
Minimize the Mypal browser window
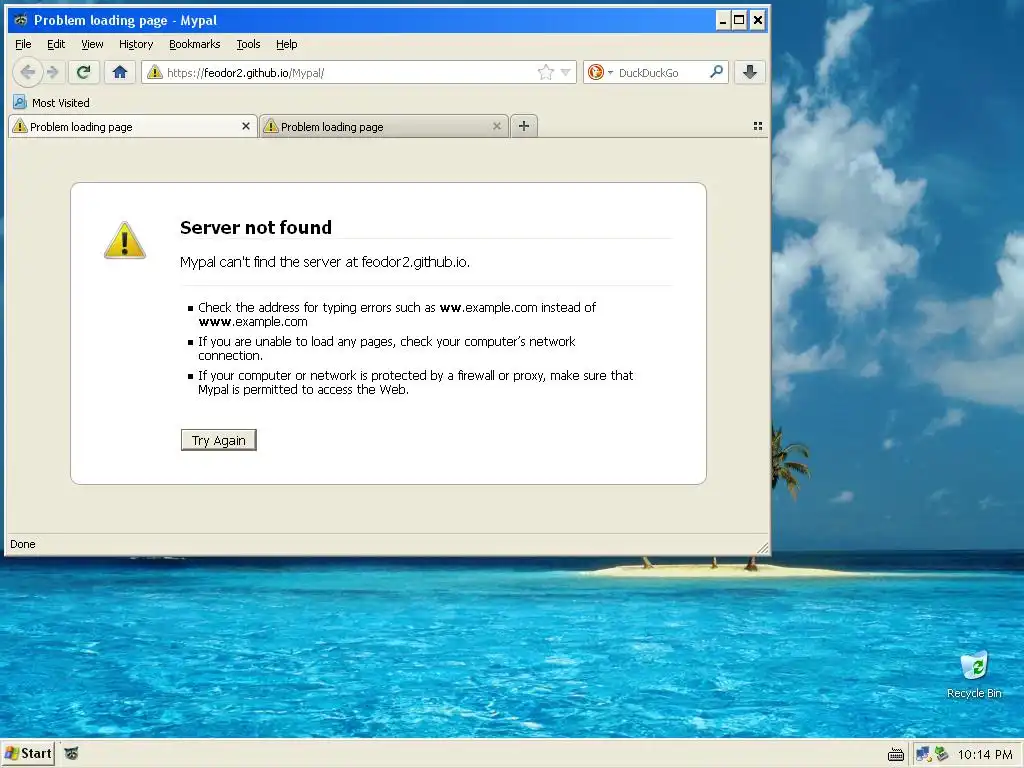(x=722, y=20)
